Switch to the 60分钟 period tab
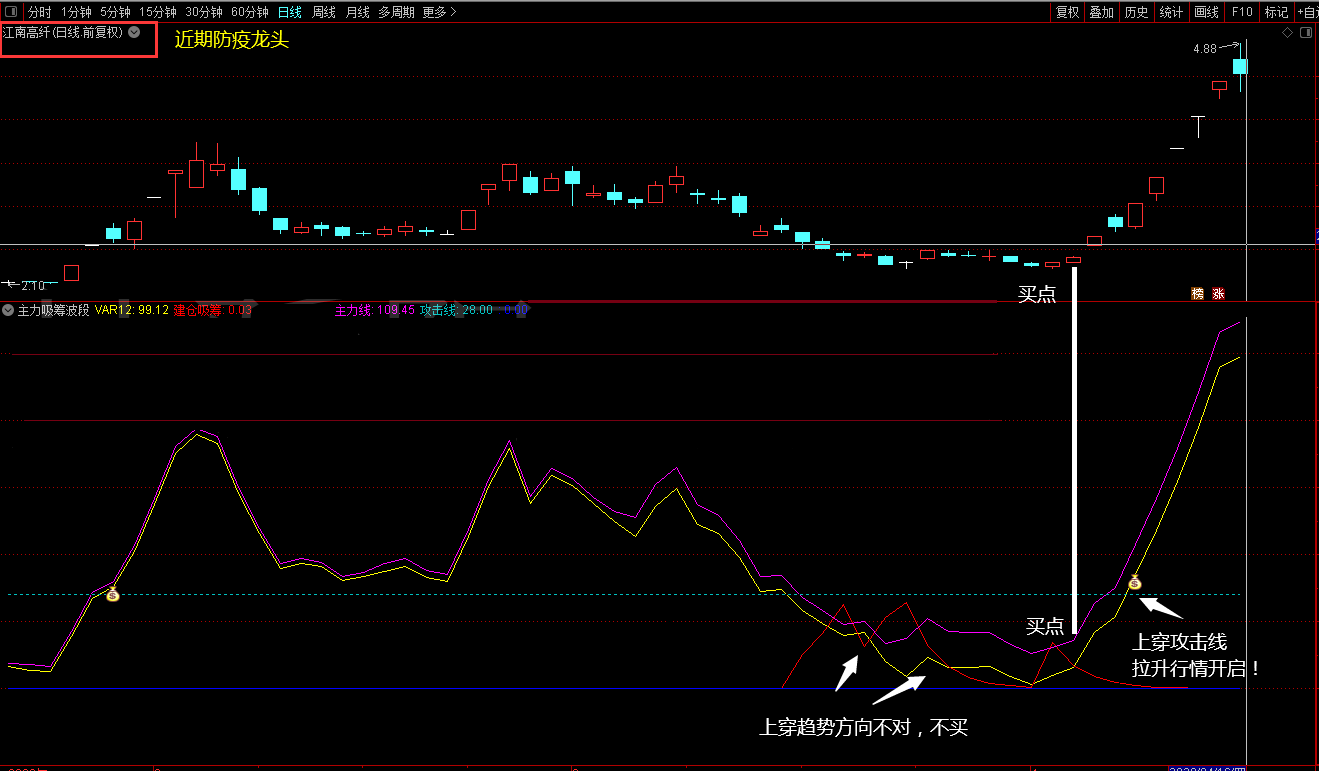This screenshot has width=1319, height=771. (249, 12)
